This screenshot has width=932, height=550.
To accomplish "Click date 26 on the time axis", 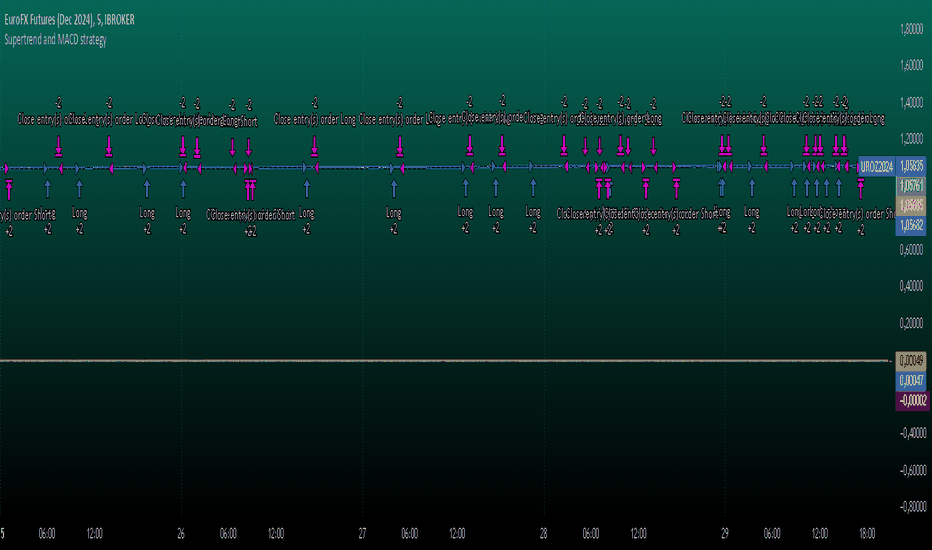I will (181, 533).
